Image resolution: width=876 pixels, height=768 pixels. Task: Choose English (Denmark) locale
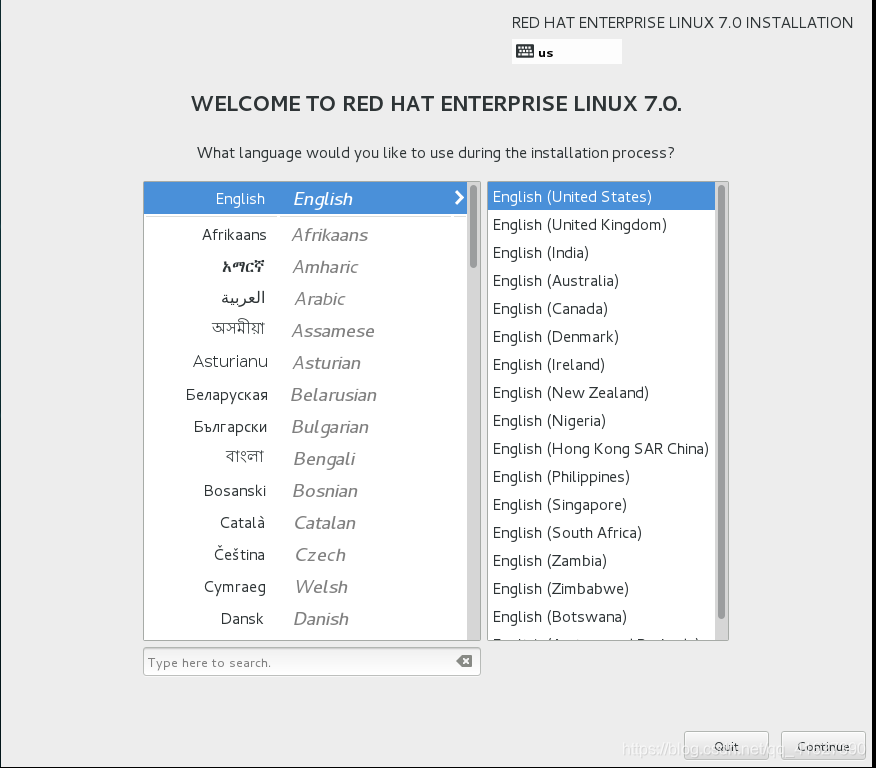[601, 336]
